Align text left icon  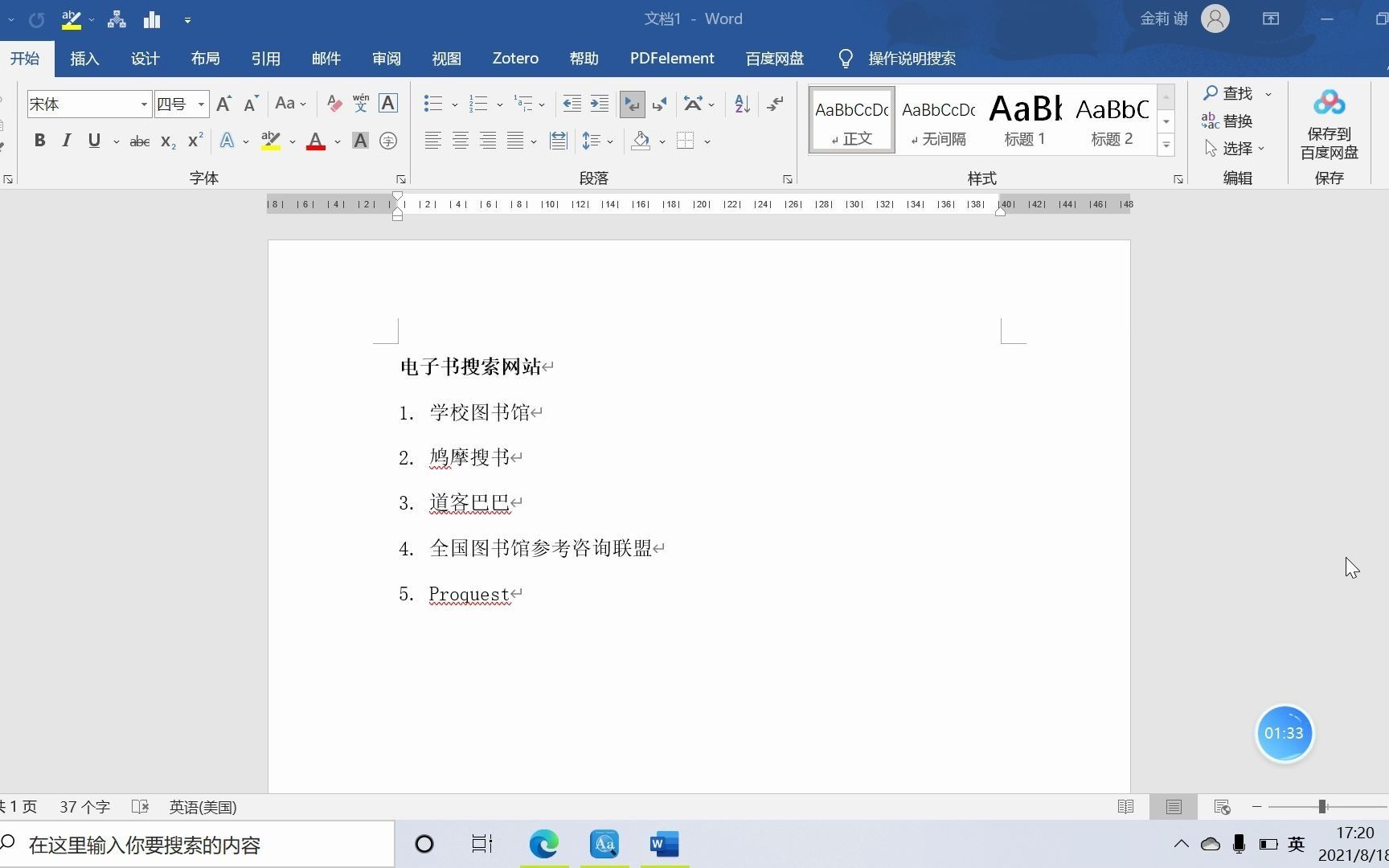click(432, 141)
